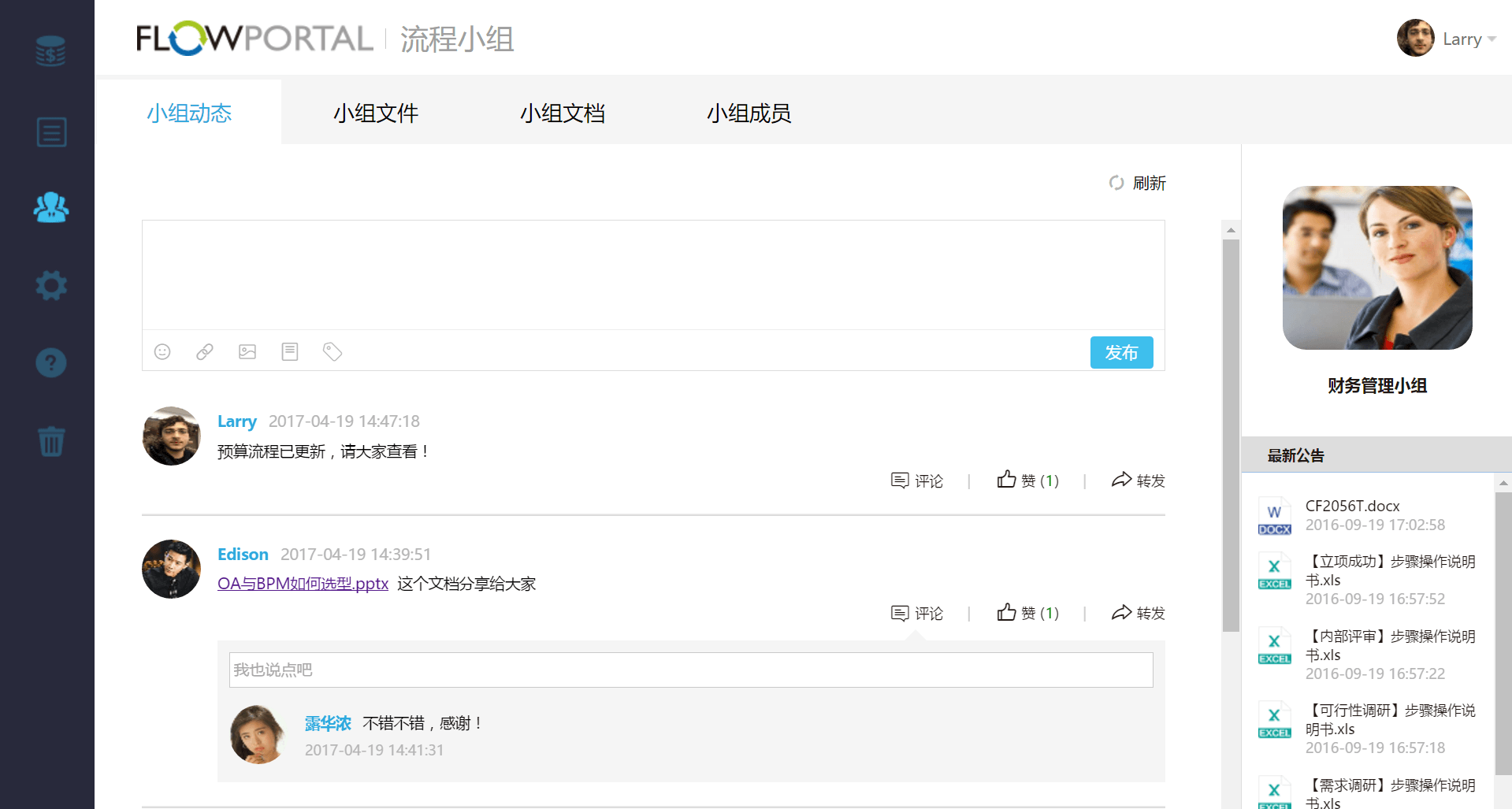
Task: Open the trash bin in sidebar
Action: (x=51, y=441)
